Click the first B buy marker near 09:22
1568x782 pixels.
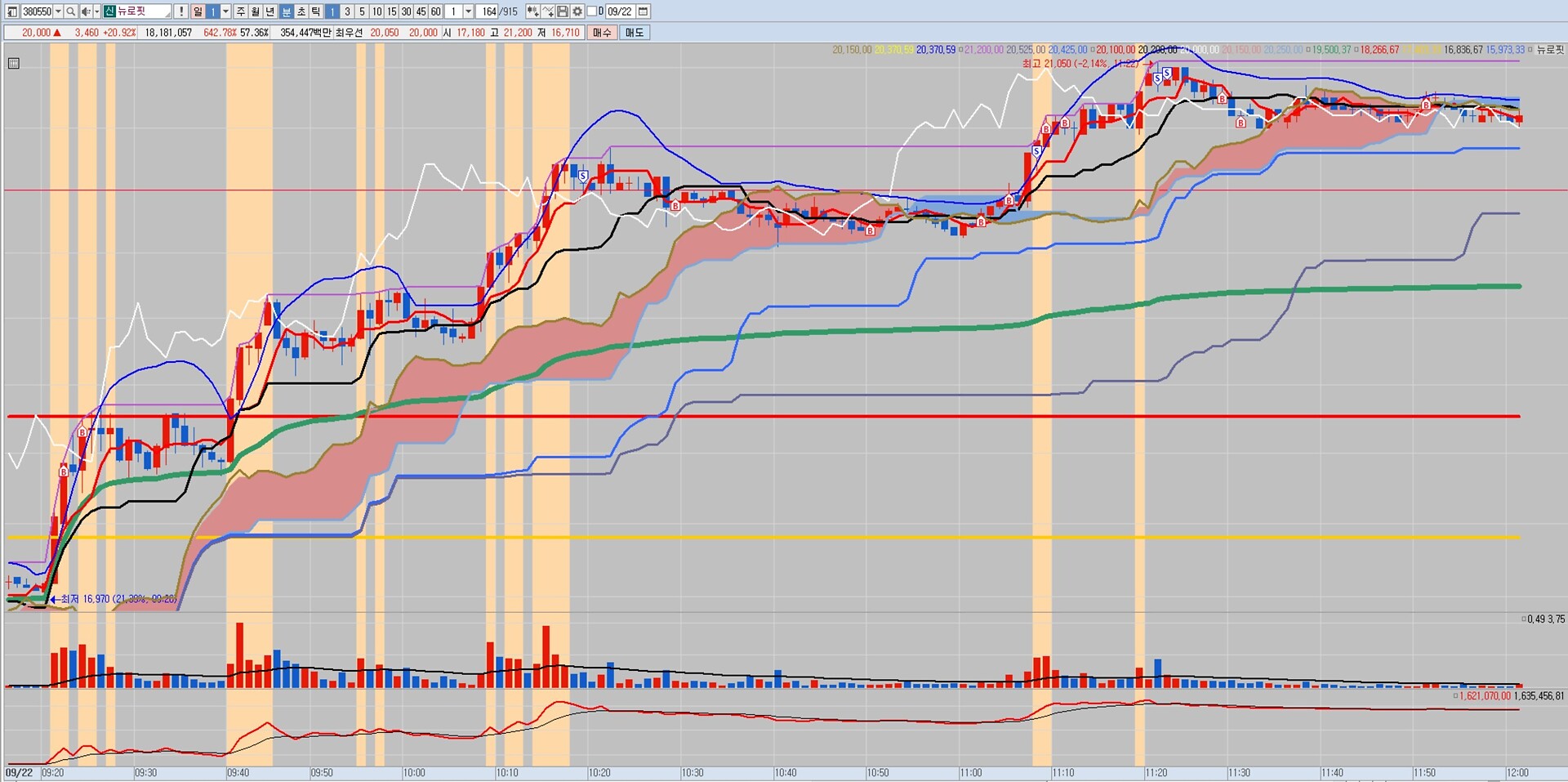pos(64,471)
